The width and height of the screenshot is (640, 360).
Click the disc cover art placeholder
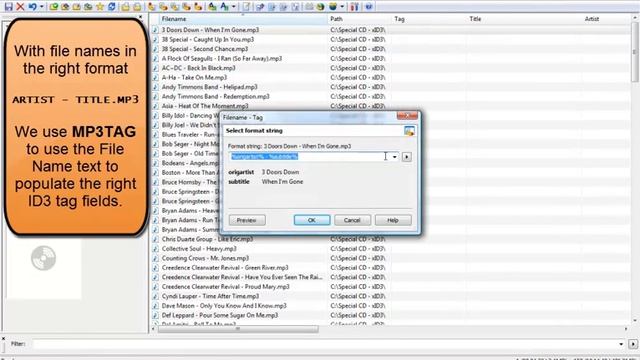point(43,258)
